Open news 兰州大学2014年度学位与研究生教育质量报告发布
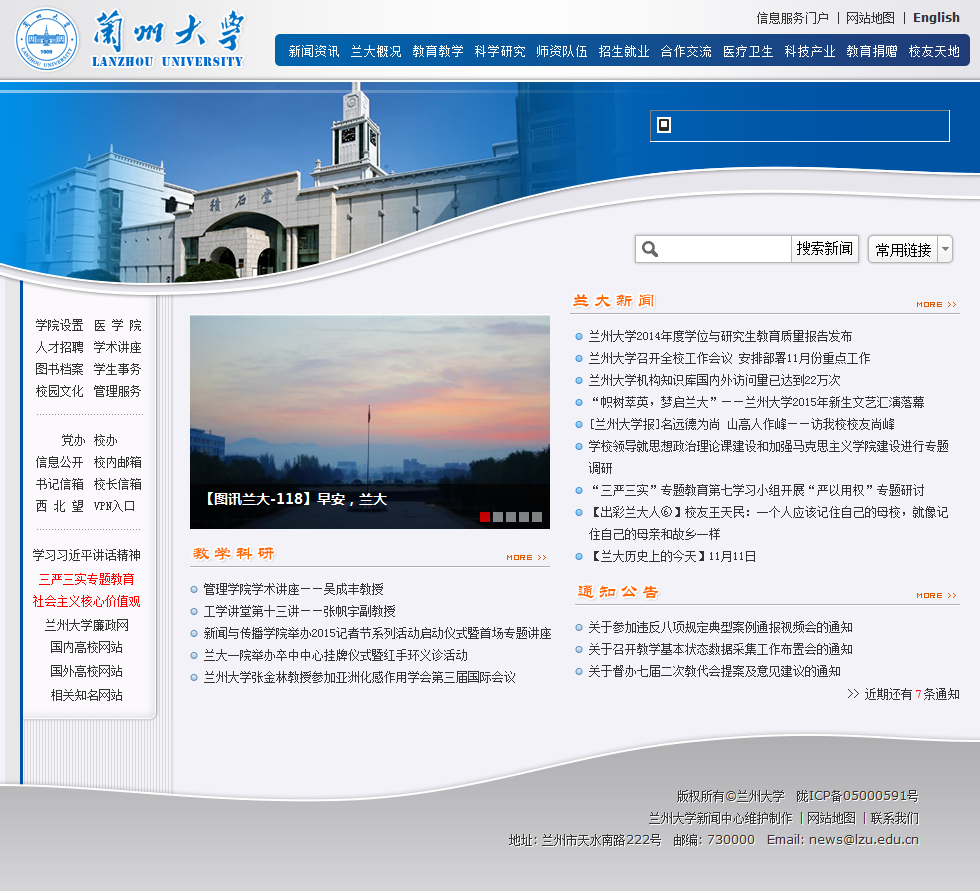Image resolution: width=980 pixels, height=891 pixels. click(720, 337)
